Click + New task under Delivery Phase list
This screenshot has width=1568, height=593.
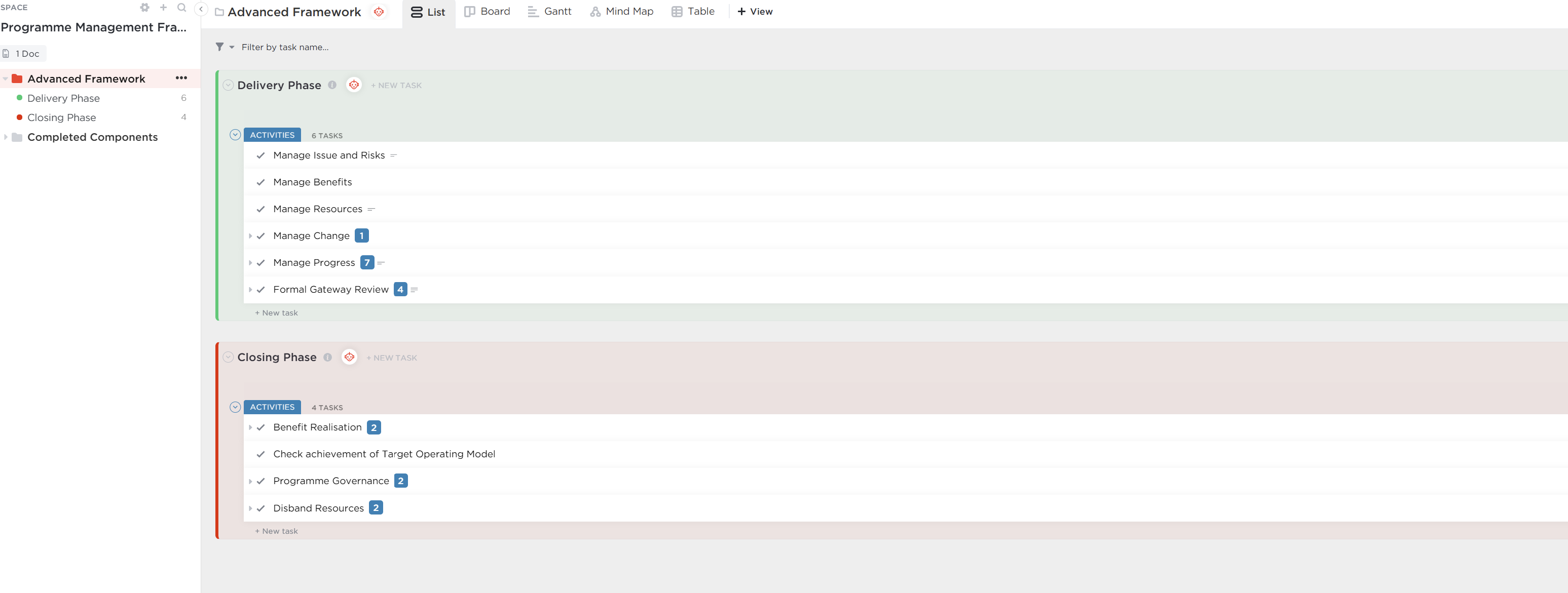(276, 312)
